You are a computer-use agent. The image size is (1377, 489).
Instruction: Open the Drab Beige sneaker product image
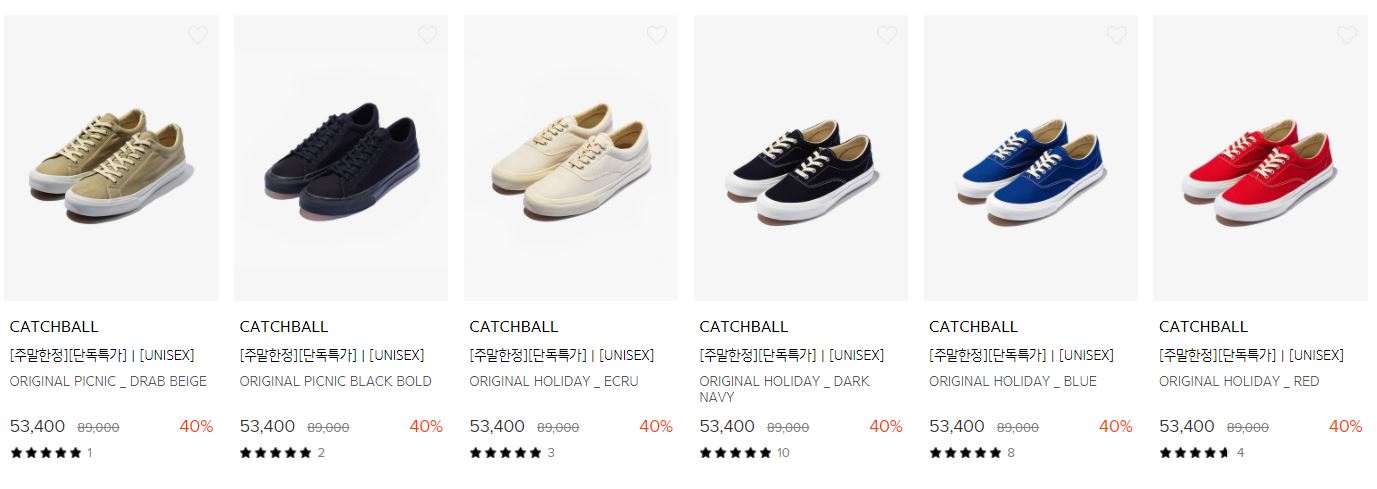(112, 158)
